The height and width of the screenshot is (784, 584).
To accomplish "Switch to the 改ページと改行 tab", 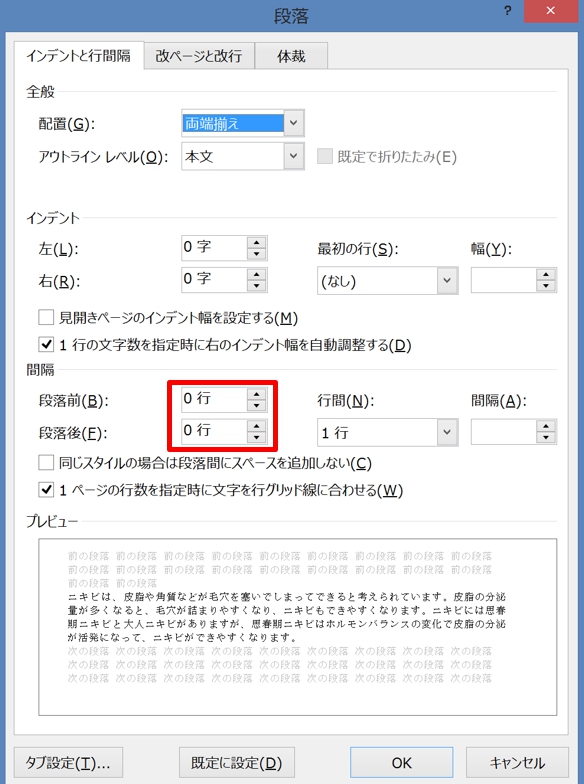I will point(199,56).
